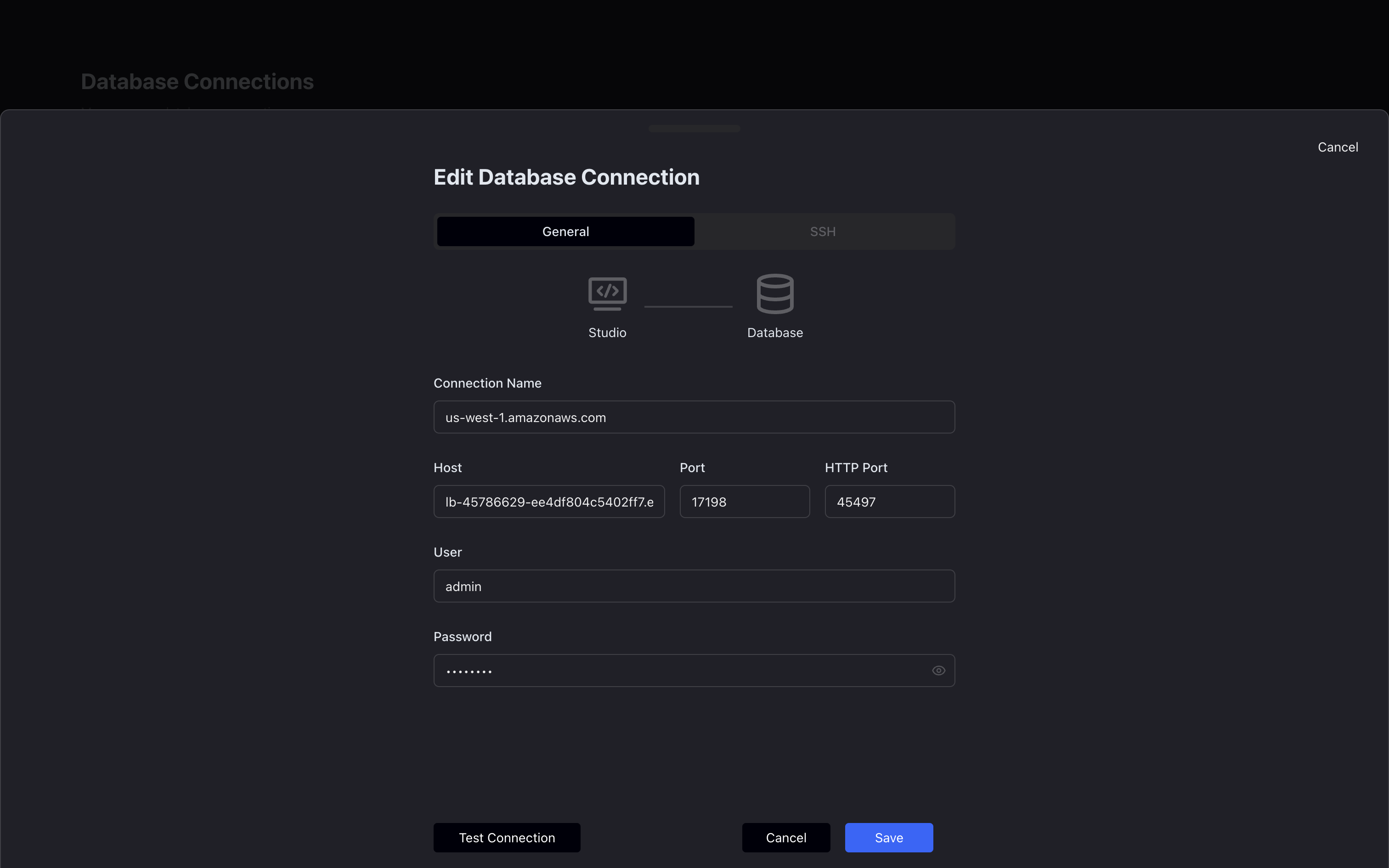Click the Database cylinder icon
This screenshot has height=868, width=1389.
pyautogui.click(x=775, y=294)
